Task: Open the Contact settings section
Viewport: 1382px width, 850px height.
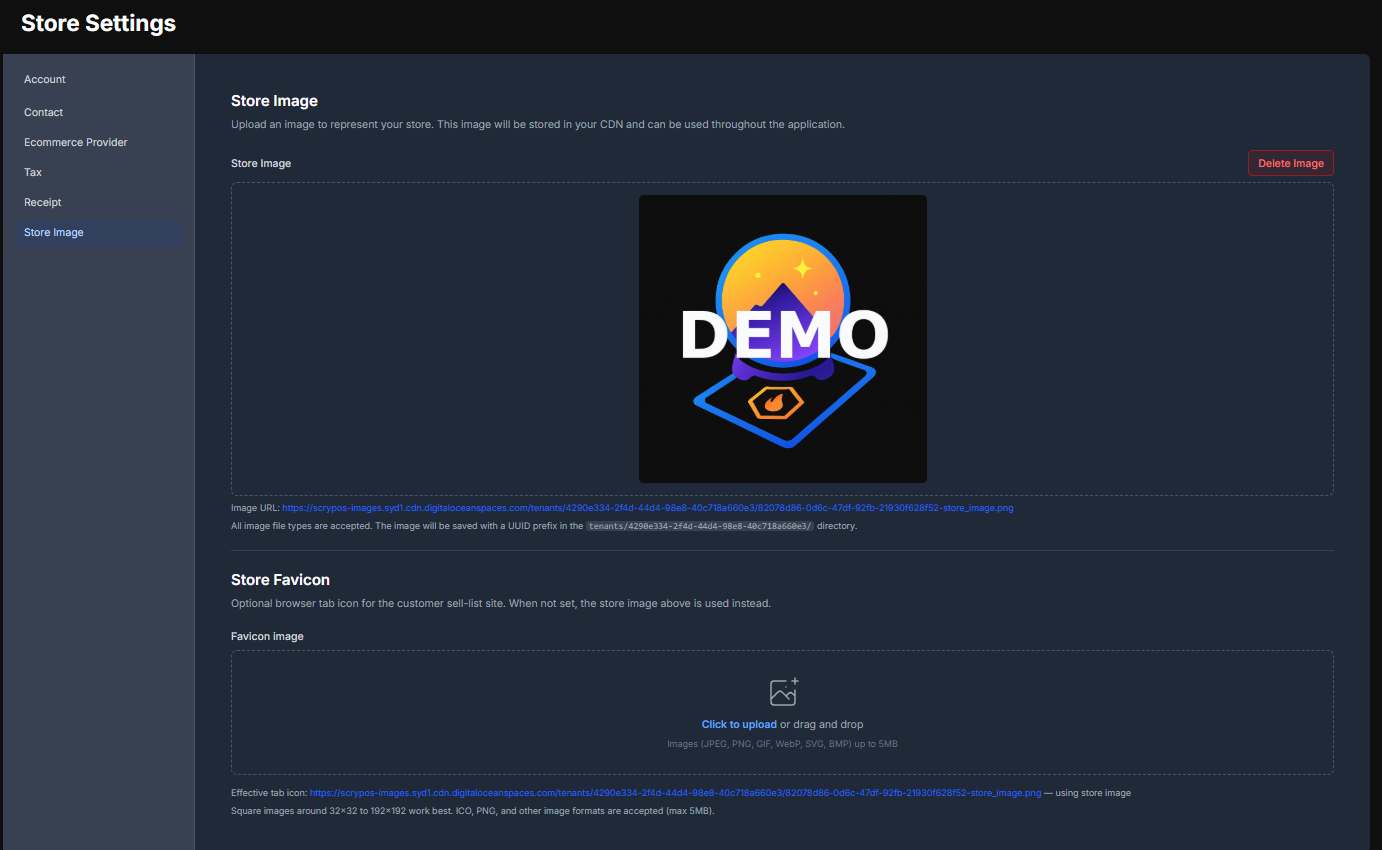Action: [44, 112]
